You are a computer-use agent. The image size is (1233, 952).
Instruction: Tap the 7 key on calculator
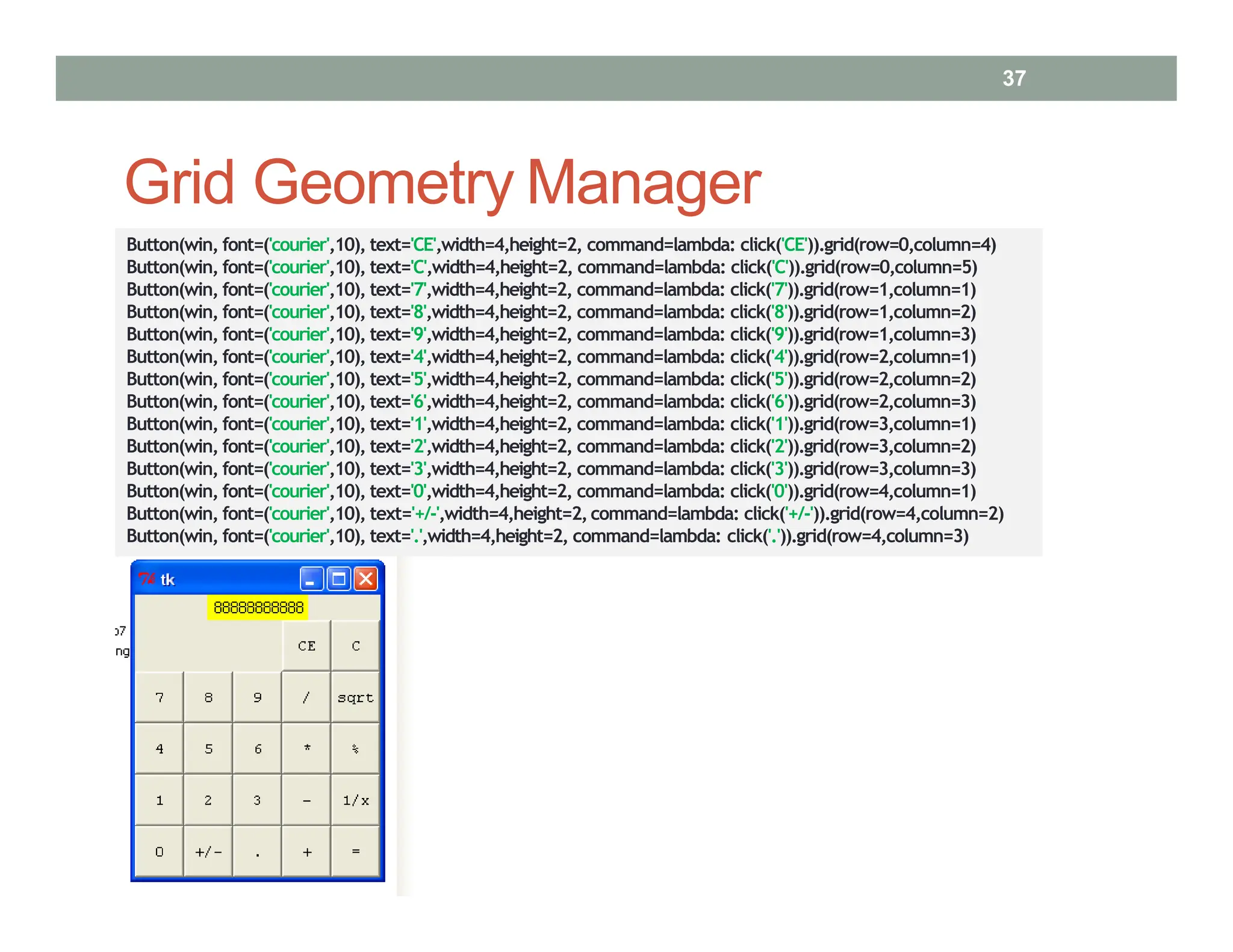160,697
